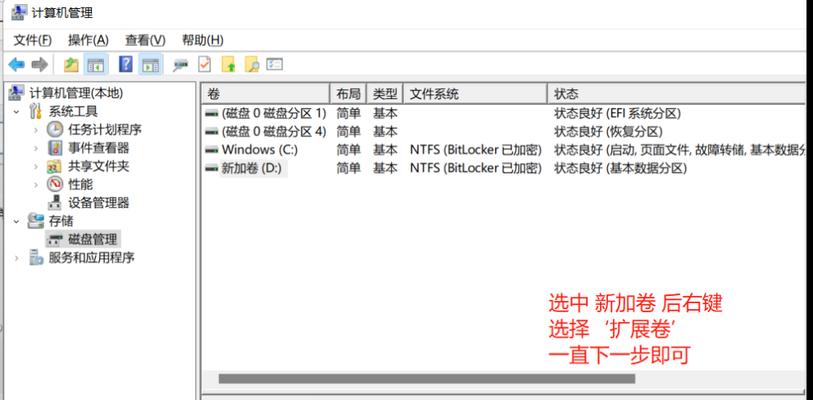Click the document with red checkmark icon
813x400 pixels.
pyautogui.click(x=205, y=65)
